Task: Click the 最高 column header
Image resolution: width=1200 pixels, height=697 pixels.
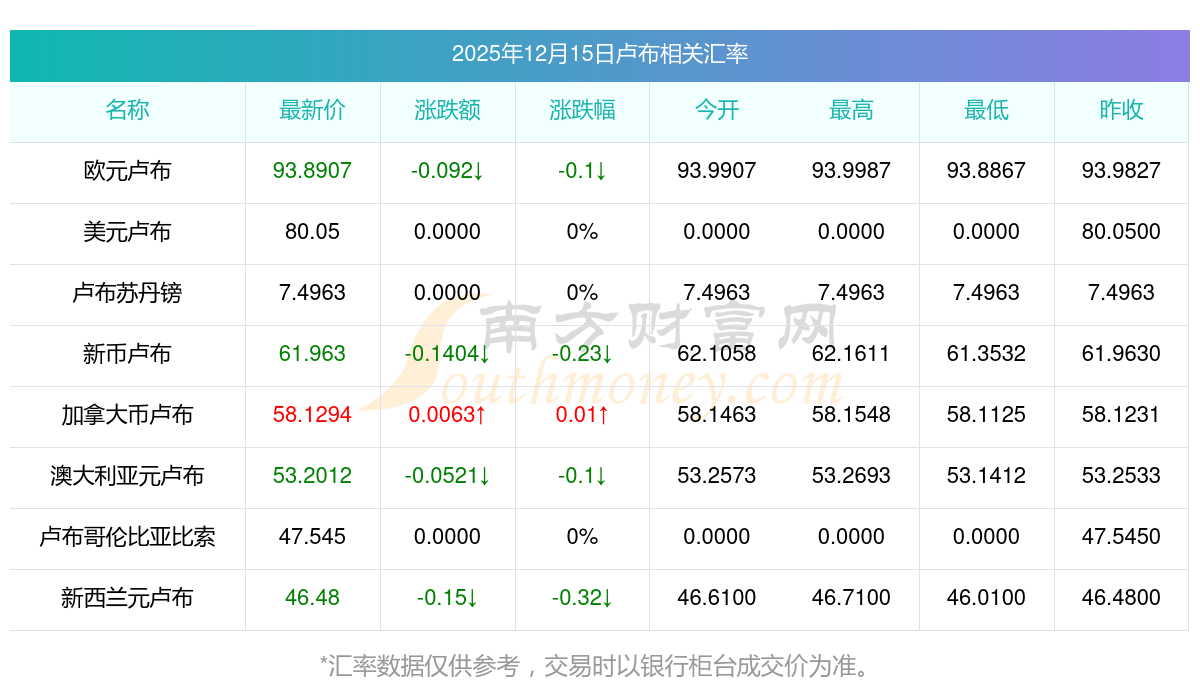Action: [851, 111]
